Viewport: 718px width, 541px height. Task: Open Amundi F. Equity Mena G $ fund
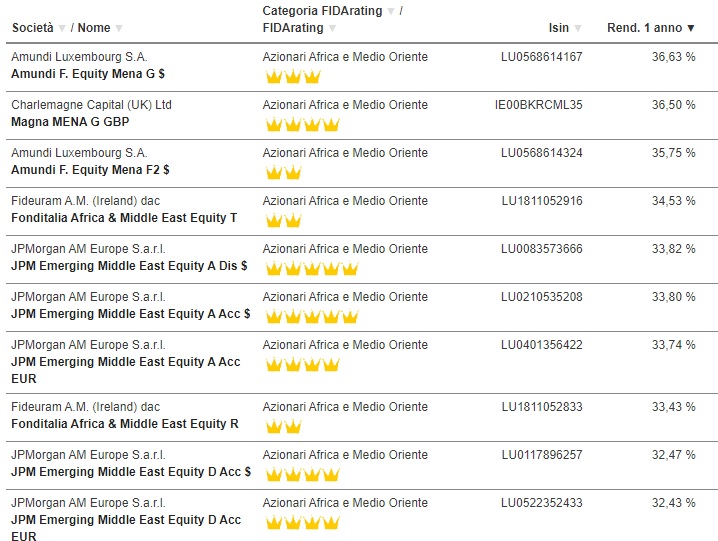(88, 74)
